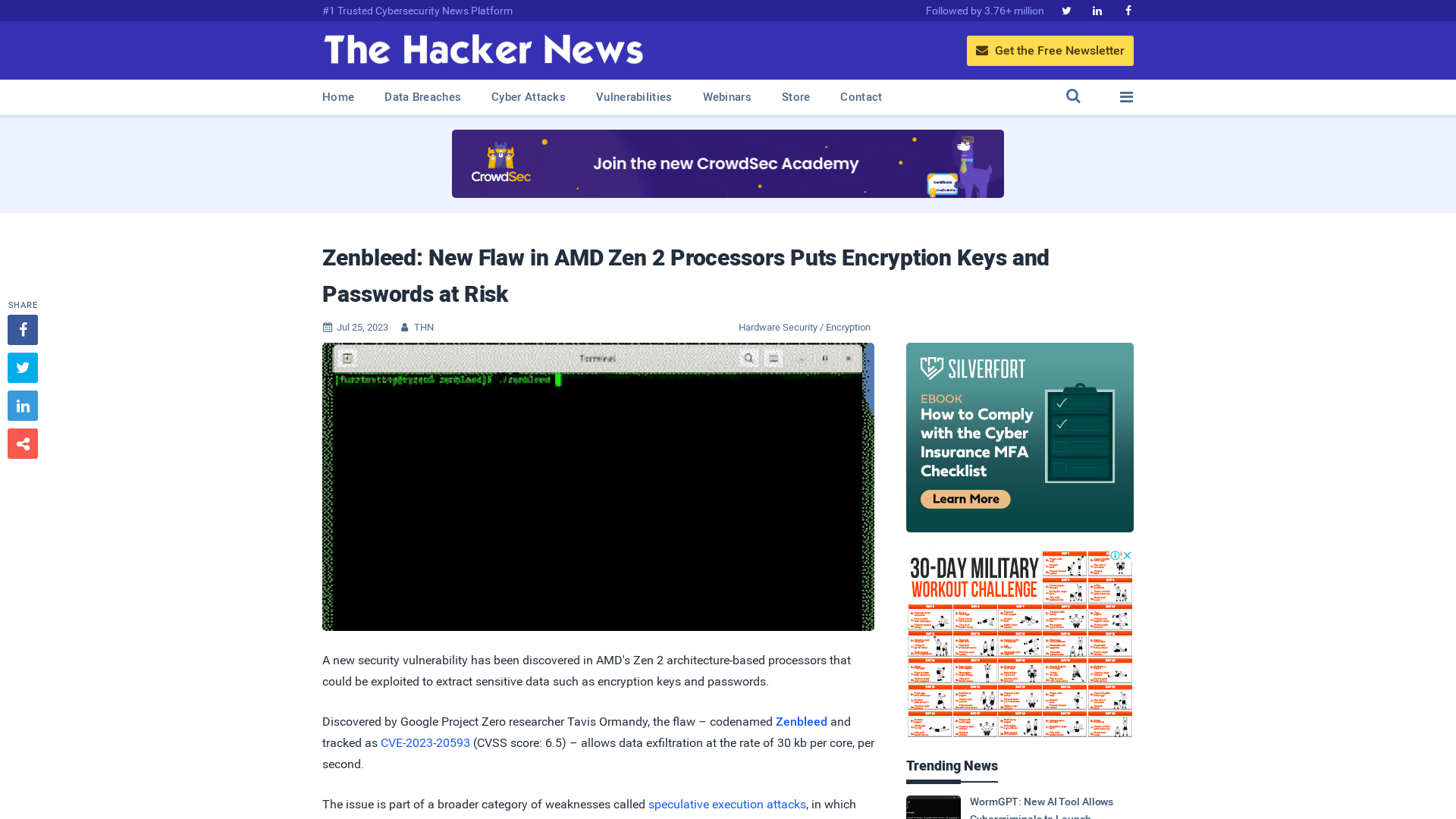Click the Hardware Security / Encryption category link
This screenshot has width=1456, height=819.
click(804, 327)
